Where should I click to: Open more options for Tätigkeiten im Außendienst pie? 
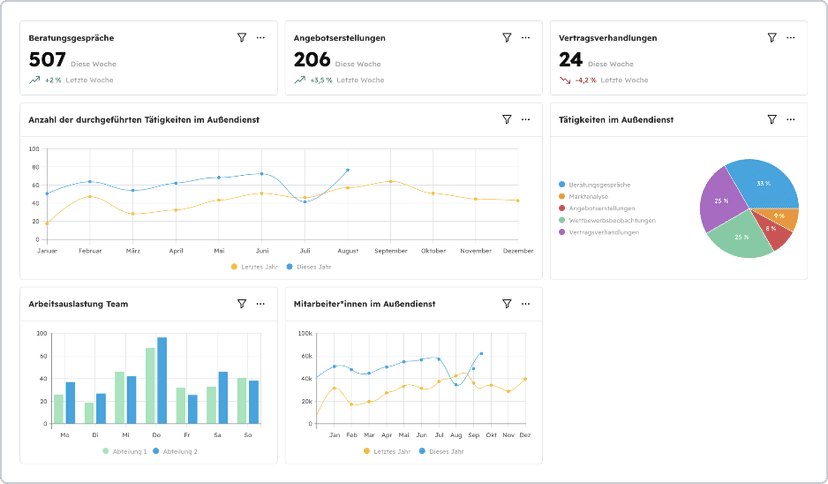[x=791, y=119]
